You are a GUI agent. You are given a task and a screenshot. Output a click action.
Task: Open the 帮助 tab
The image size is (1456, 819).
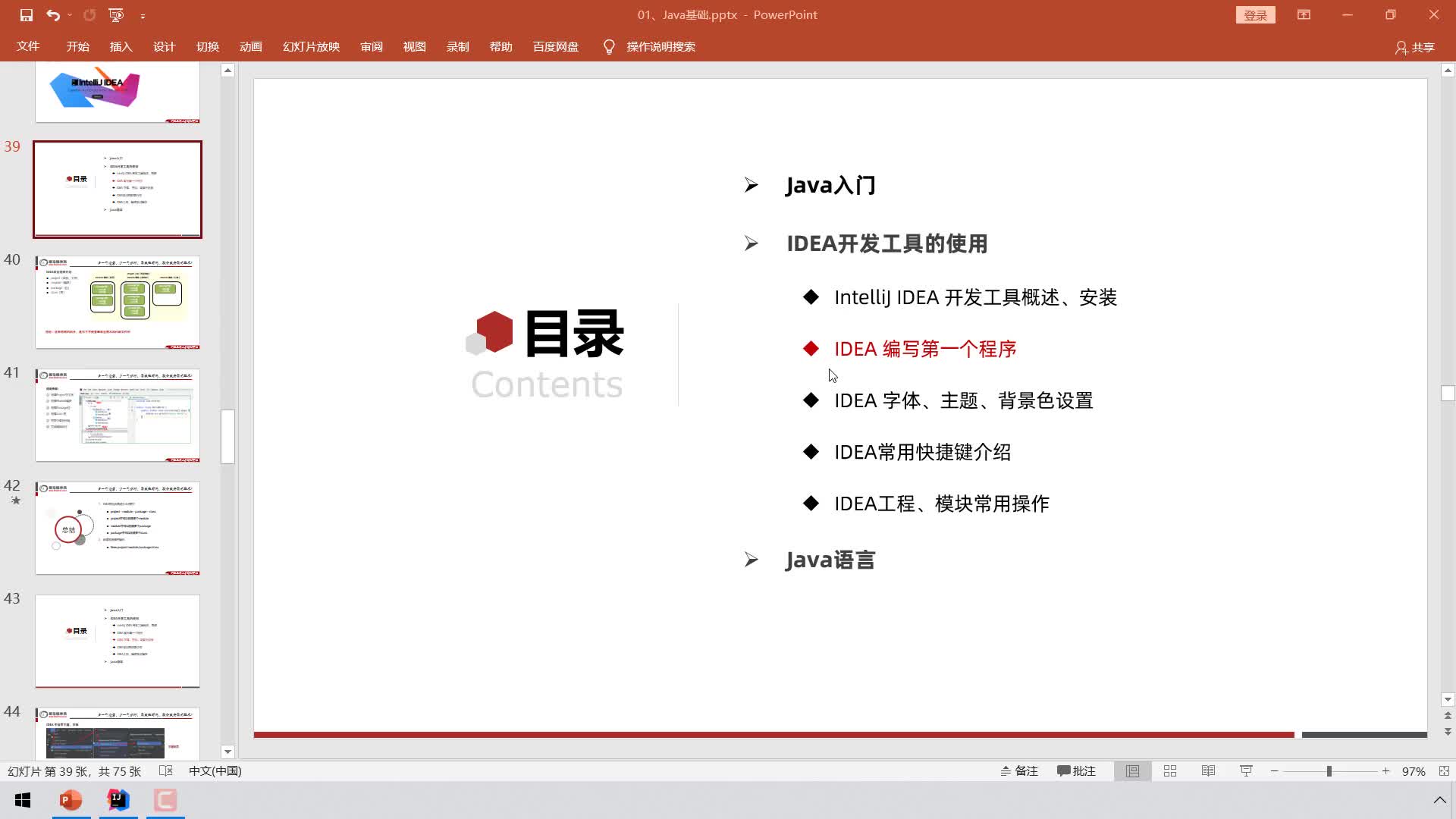pyautogui.click(x=500, y=47)
